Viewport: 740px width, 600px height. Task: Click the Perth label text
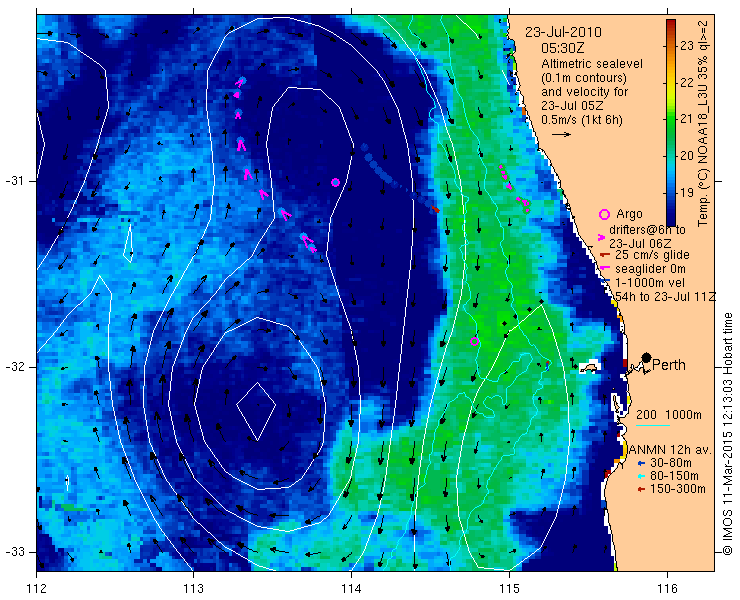pyautogui.click(x=669, y=365)
